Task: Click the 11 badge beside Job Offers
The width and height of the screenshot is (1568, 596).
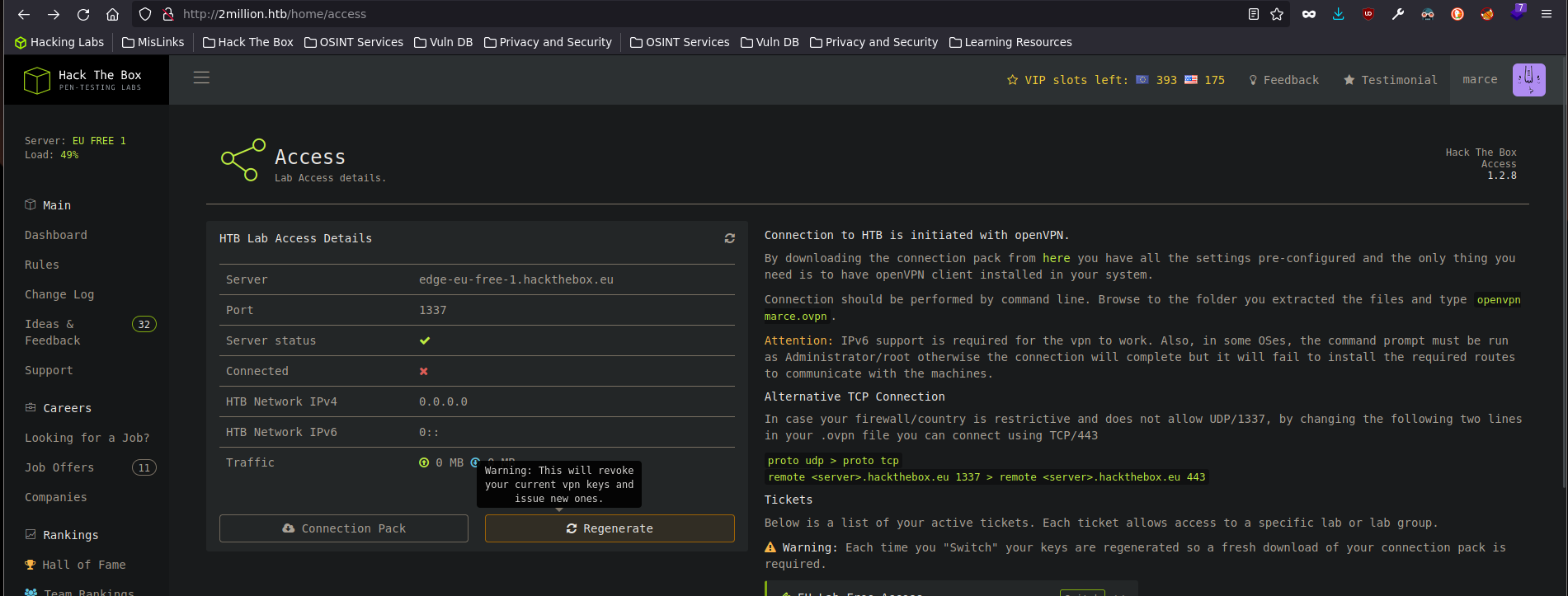Action: [144, 467]
